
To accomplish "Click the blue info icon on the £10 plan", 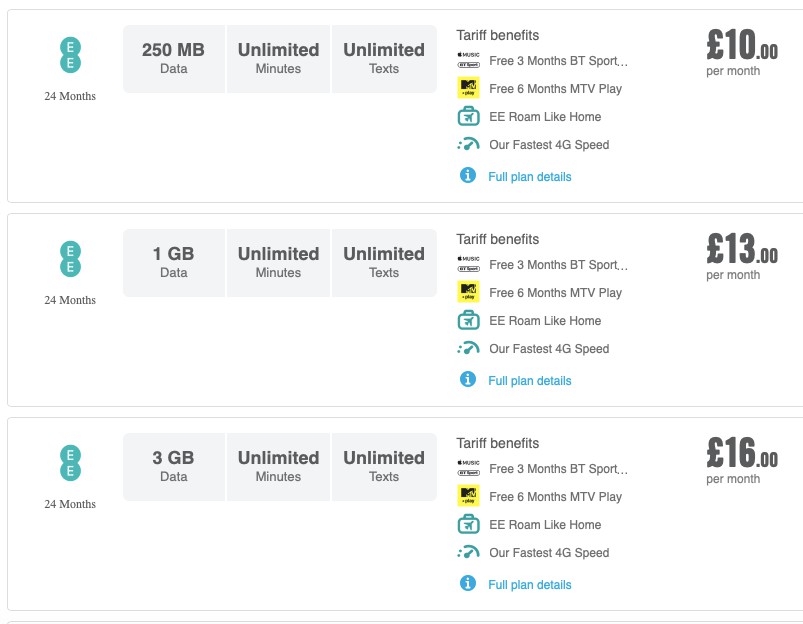I will (467, 177).
